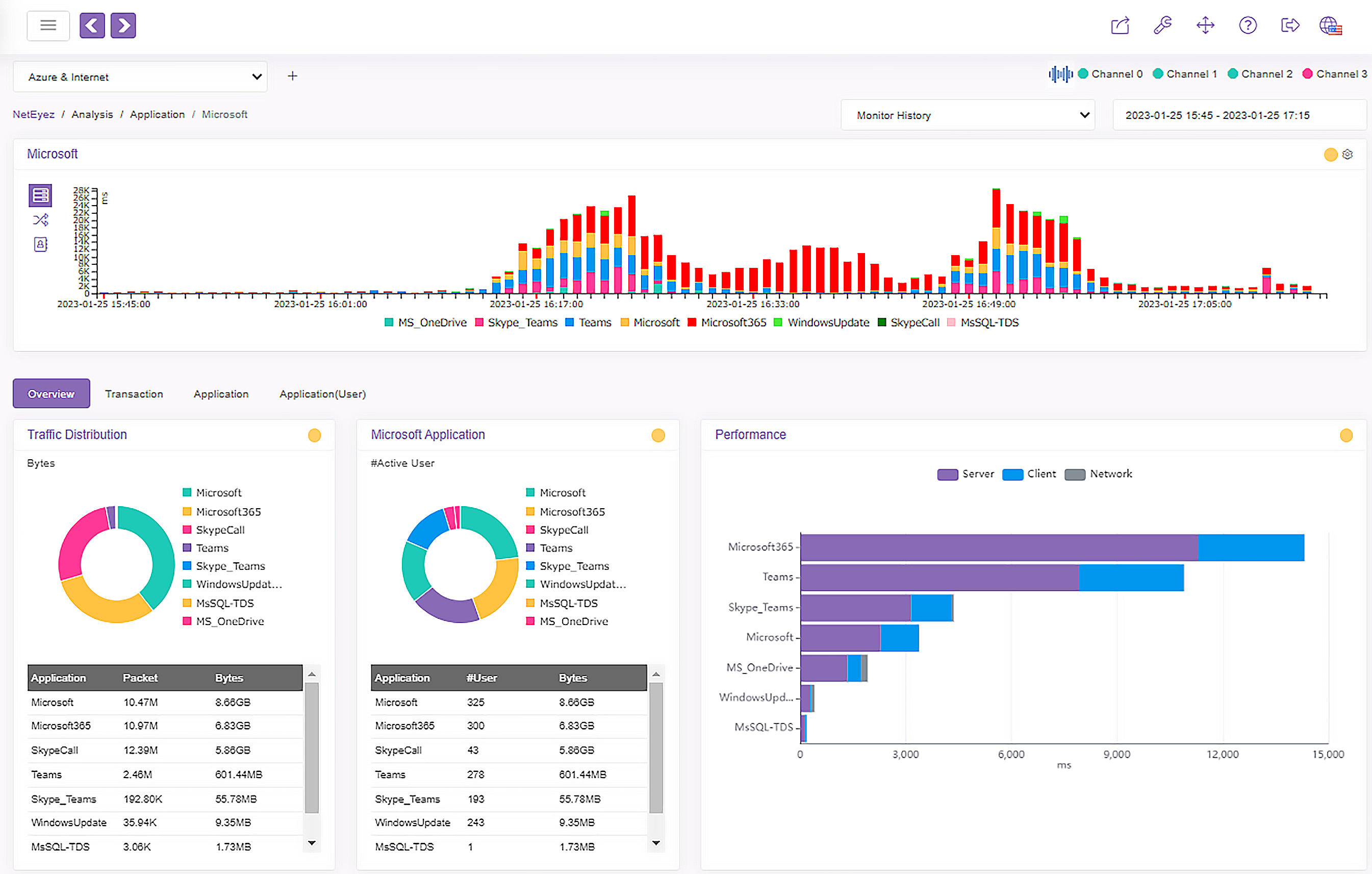Select the shuffle/transaction icon beside the Microsoft chart
1372x874 pixels.
(x=40, y=219)
